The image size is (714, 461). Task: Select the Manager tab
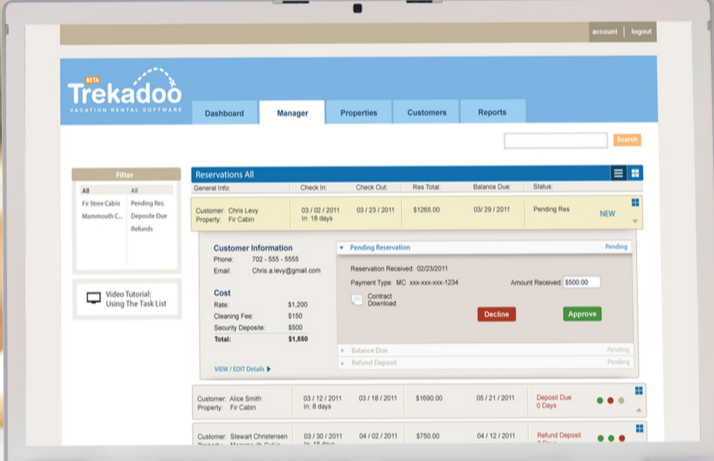(292, 113)
